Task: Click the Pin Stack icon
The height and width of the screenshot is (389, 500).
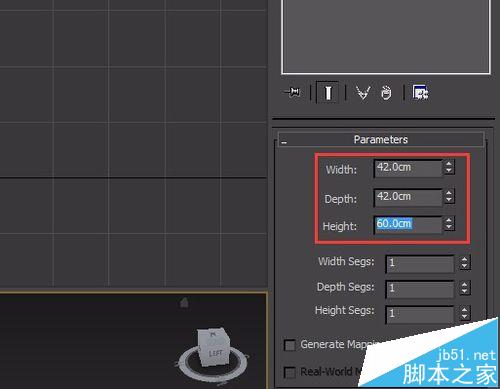Action: [x=292, y=92]
